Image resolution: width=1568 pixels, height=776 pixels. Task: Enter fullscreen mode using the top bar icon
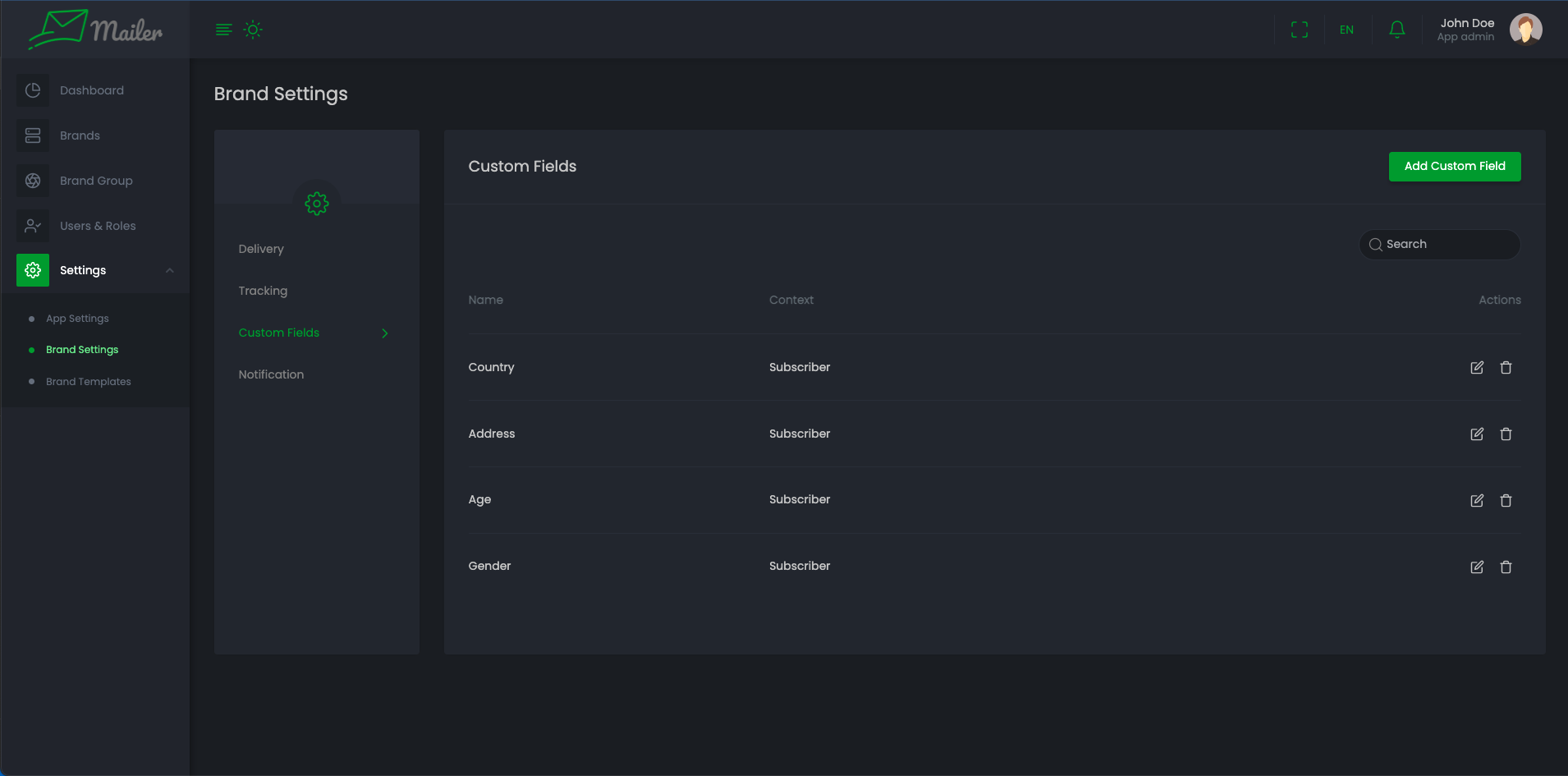click(x=1299, y=30)
